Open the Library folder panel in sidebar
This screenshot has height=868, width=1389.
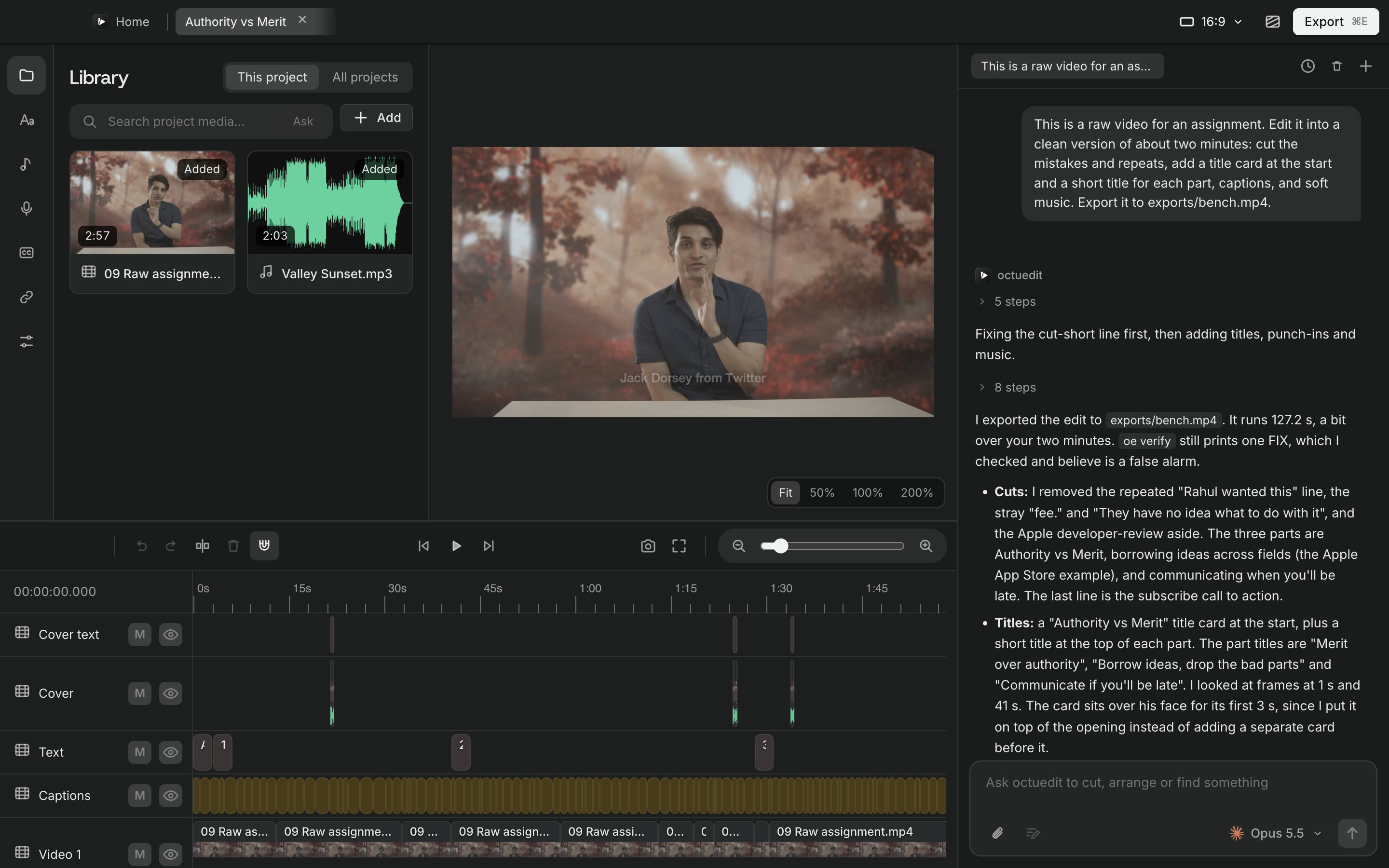27,75
